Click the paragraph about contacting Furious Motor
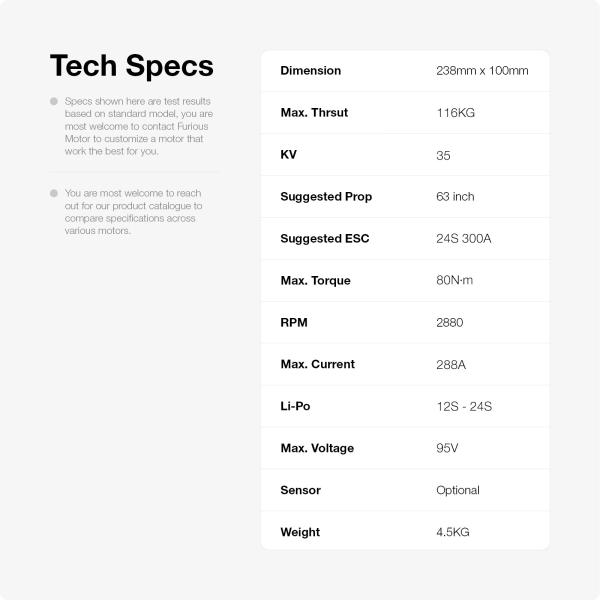 point(138,126)
